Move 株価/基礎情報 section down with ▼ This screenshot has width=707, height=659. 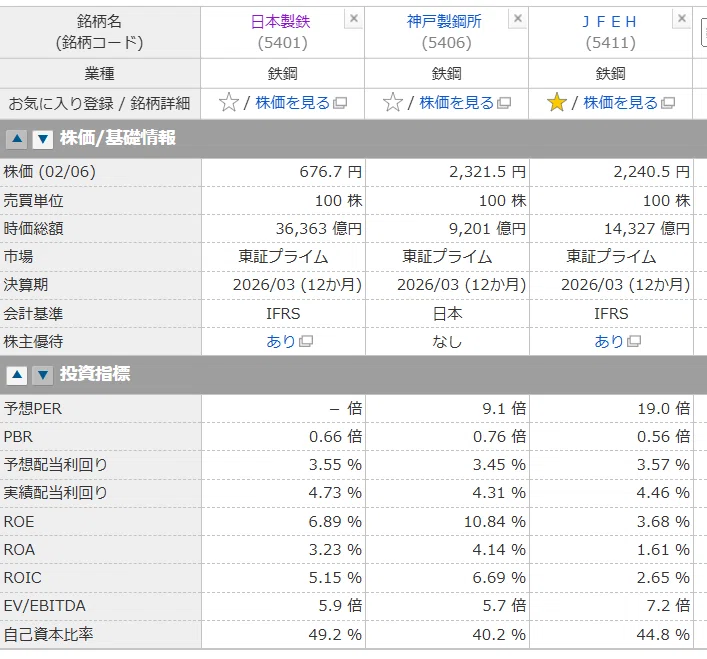click(x=43, y=139)
